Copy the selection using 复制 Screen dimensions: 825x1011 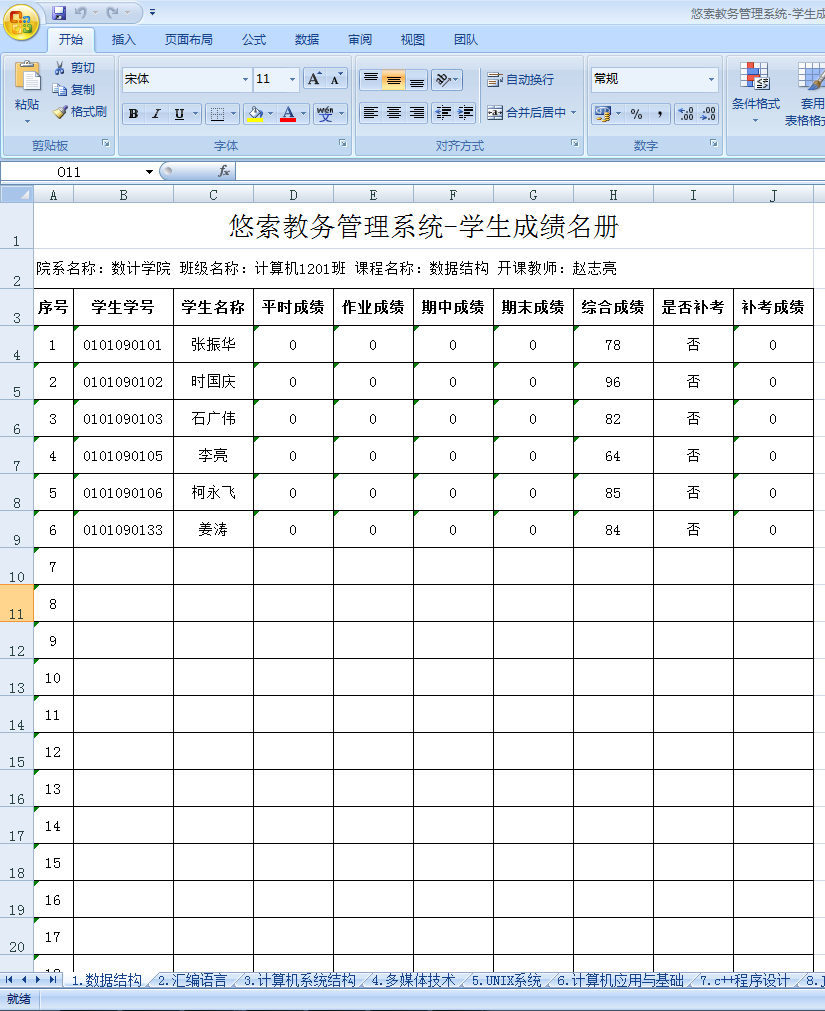[x=75, y=90]
